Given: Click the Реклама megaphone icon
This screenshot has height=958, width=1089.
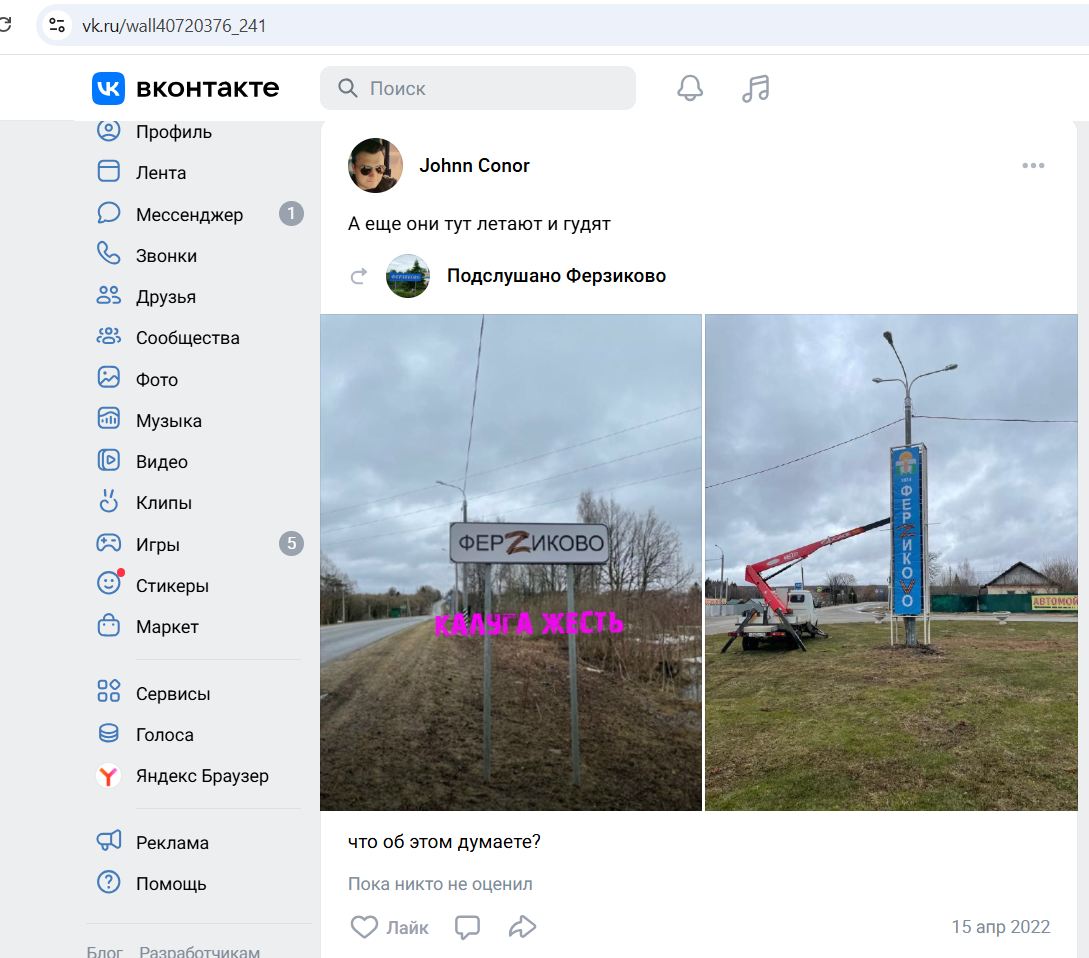Looking at the screenshot, I should click(108, 841).
